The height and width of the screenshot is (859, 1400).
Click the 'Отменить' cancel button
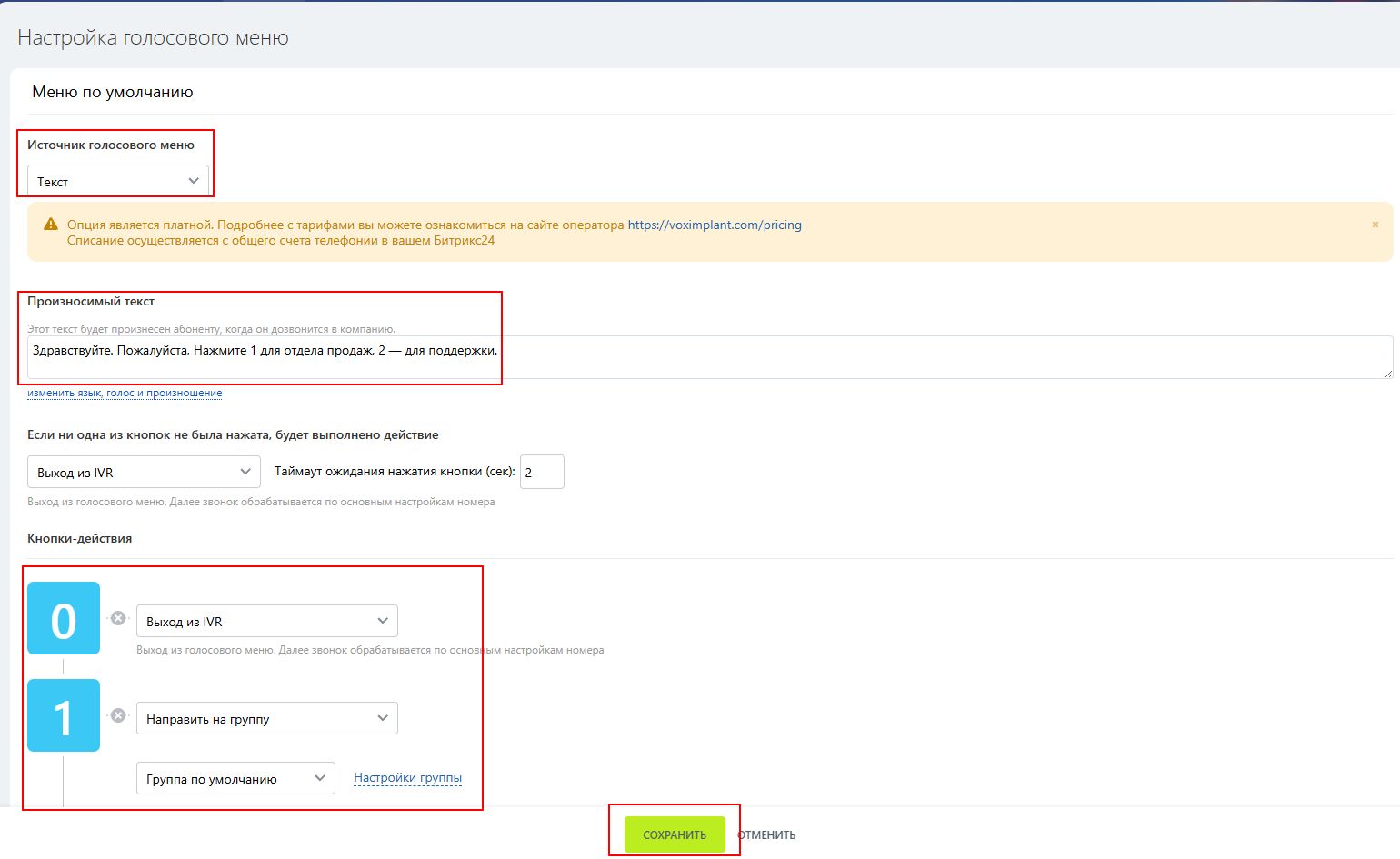[x=766, y=835]
